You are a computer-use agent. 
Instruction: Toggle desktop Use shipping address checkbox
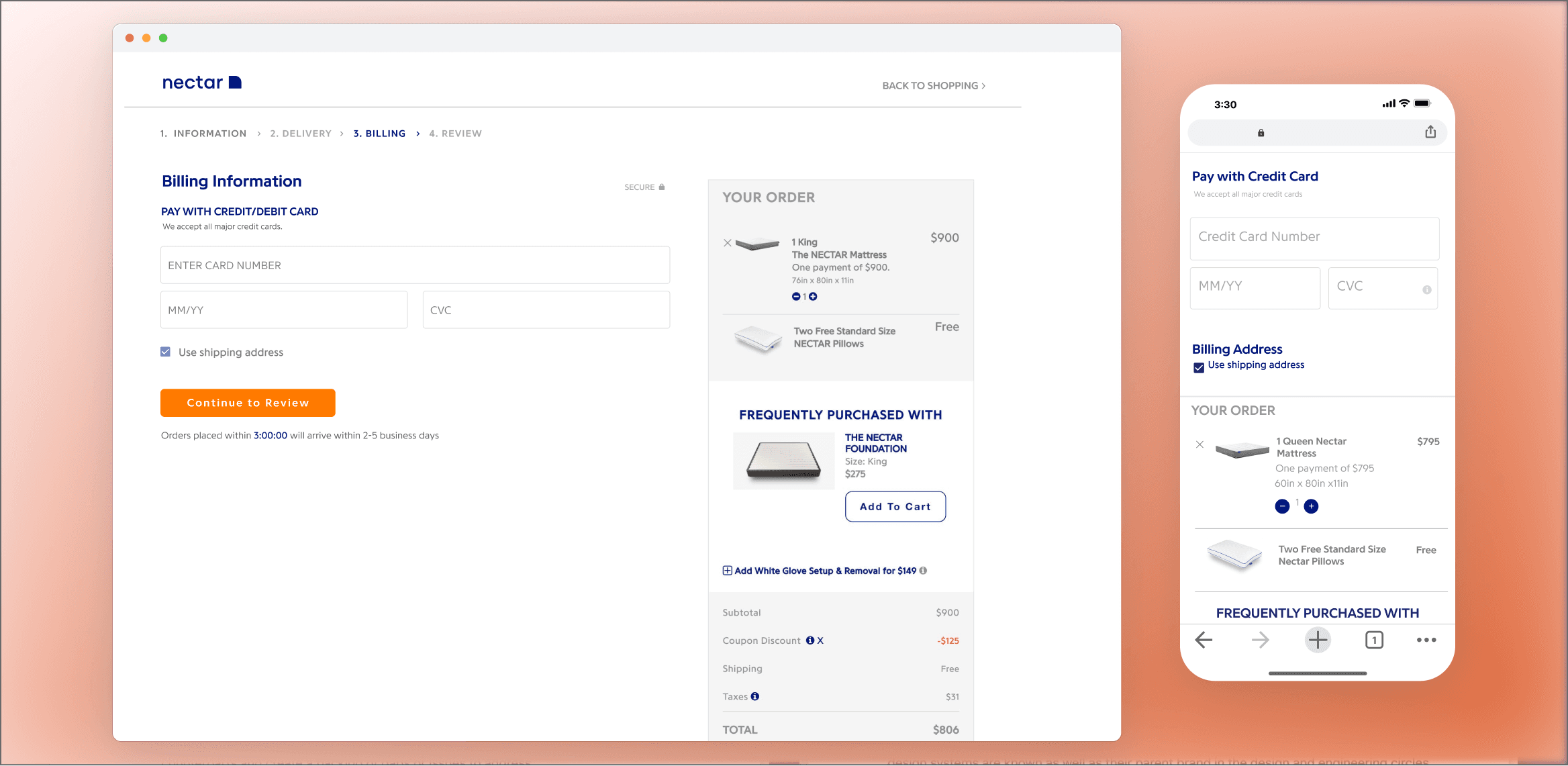click(x=166, y=352)
